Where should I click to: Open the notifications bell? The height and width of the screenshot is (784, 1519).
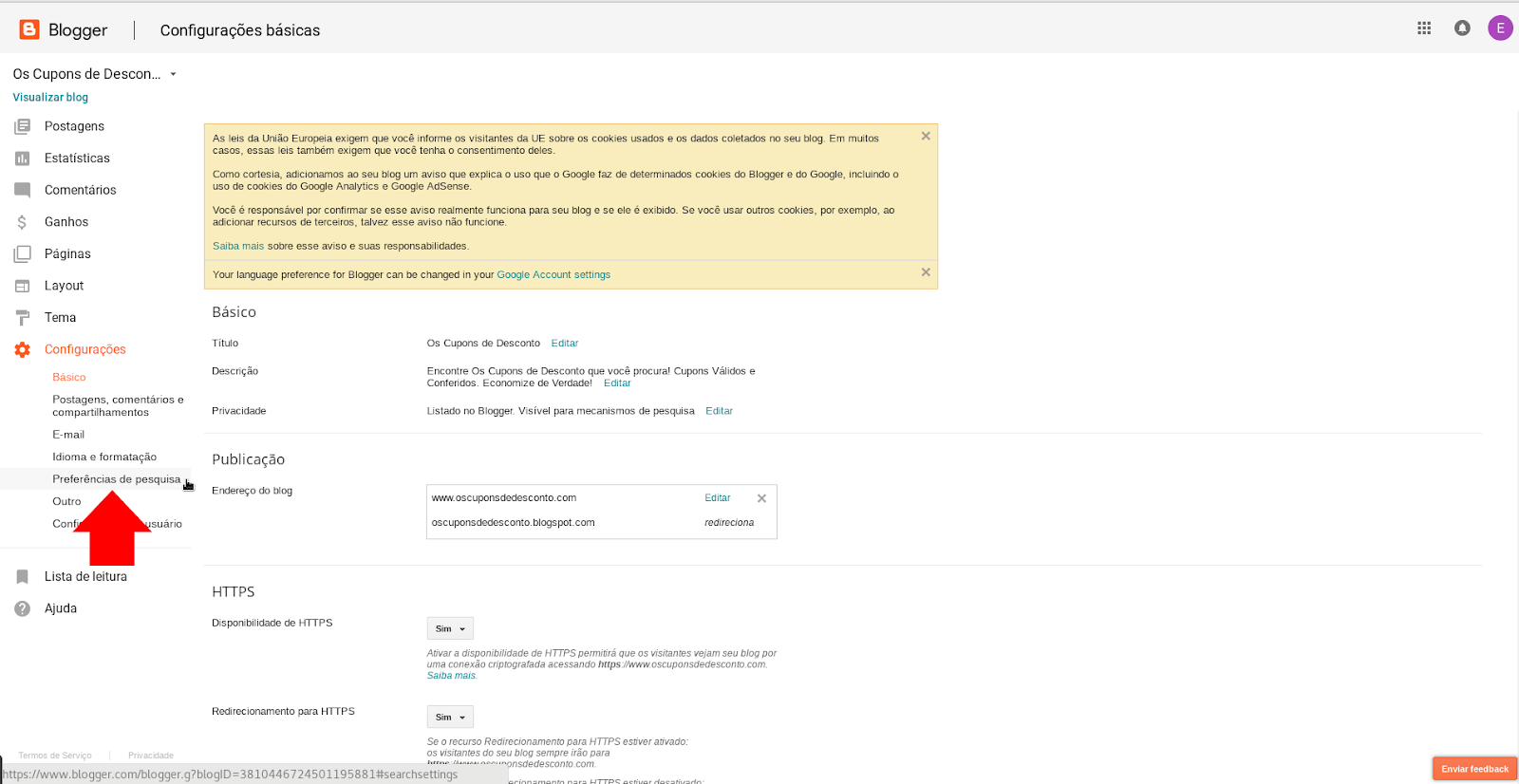1462,28
